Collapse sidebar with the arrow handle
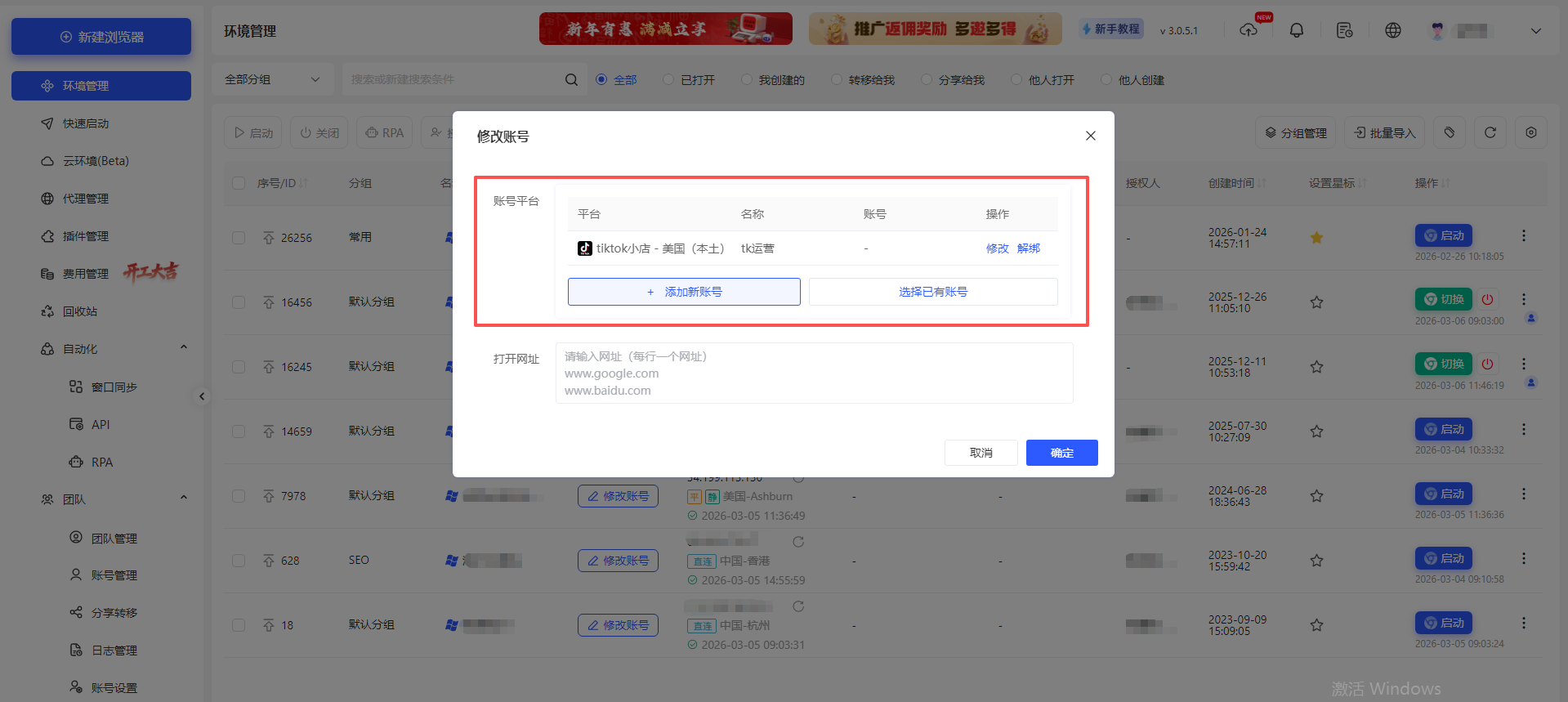This screenshot has height=702, width=1568. tap(202, 396)
